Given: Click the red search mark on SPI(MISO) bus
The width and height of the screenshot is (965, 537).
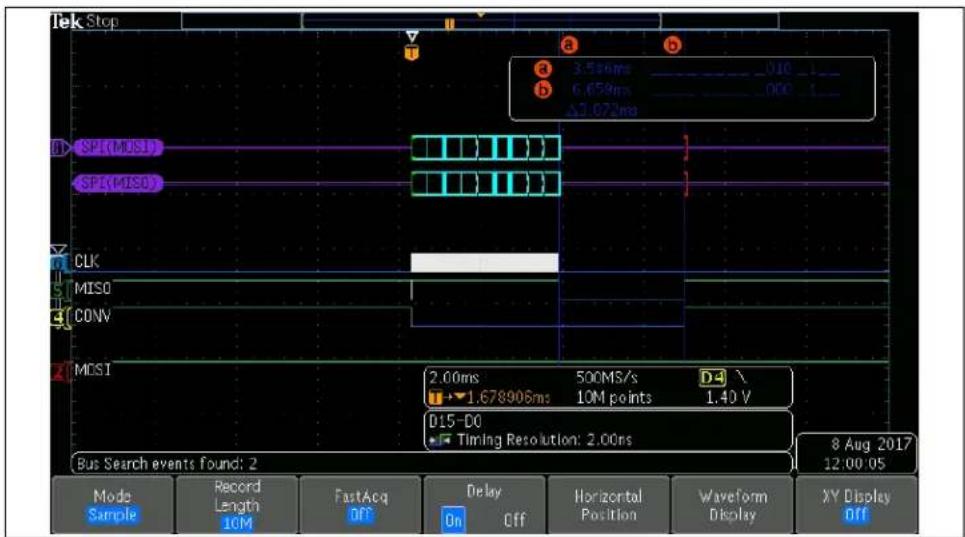Looking at the screenshot, I should (686, 183).
